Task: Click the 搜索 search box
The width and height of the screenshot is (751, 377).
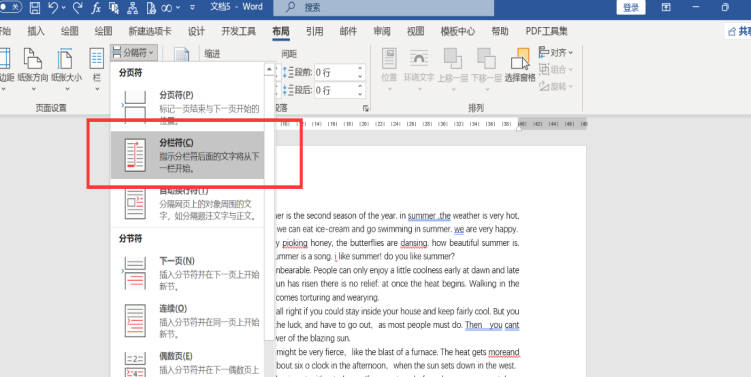Action: [383, 8]
